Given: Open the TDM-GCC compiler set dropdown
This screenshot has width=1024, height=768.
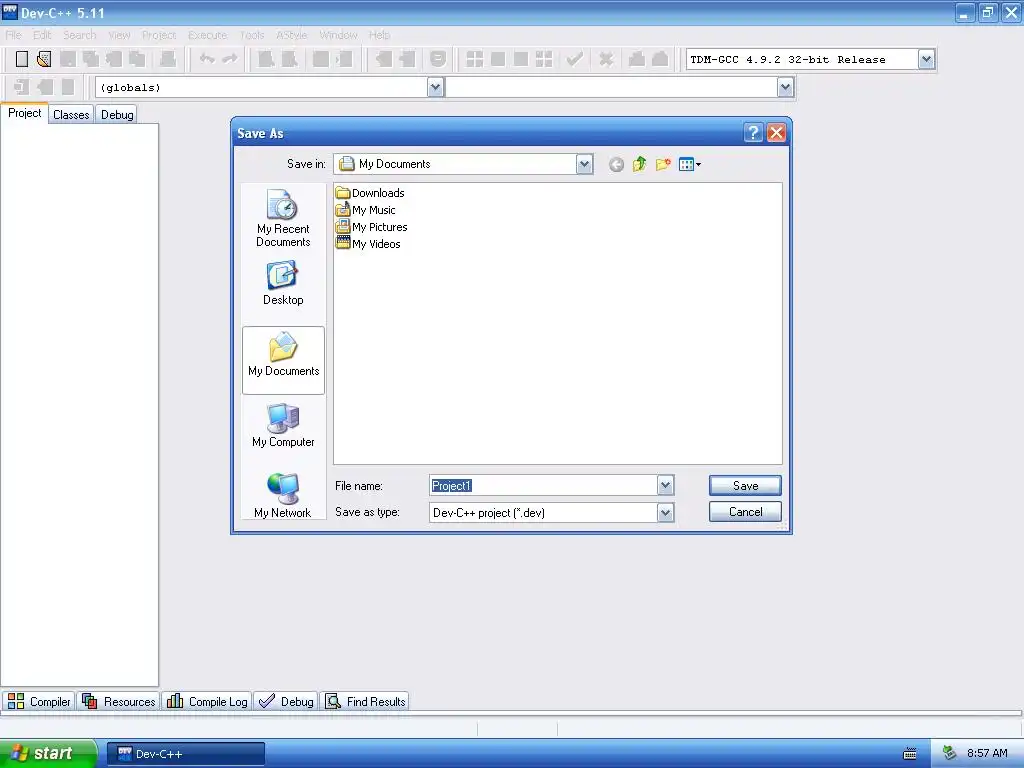Looking at the screenshot, I should coord(926,59).
